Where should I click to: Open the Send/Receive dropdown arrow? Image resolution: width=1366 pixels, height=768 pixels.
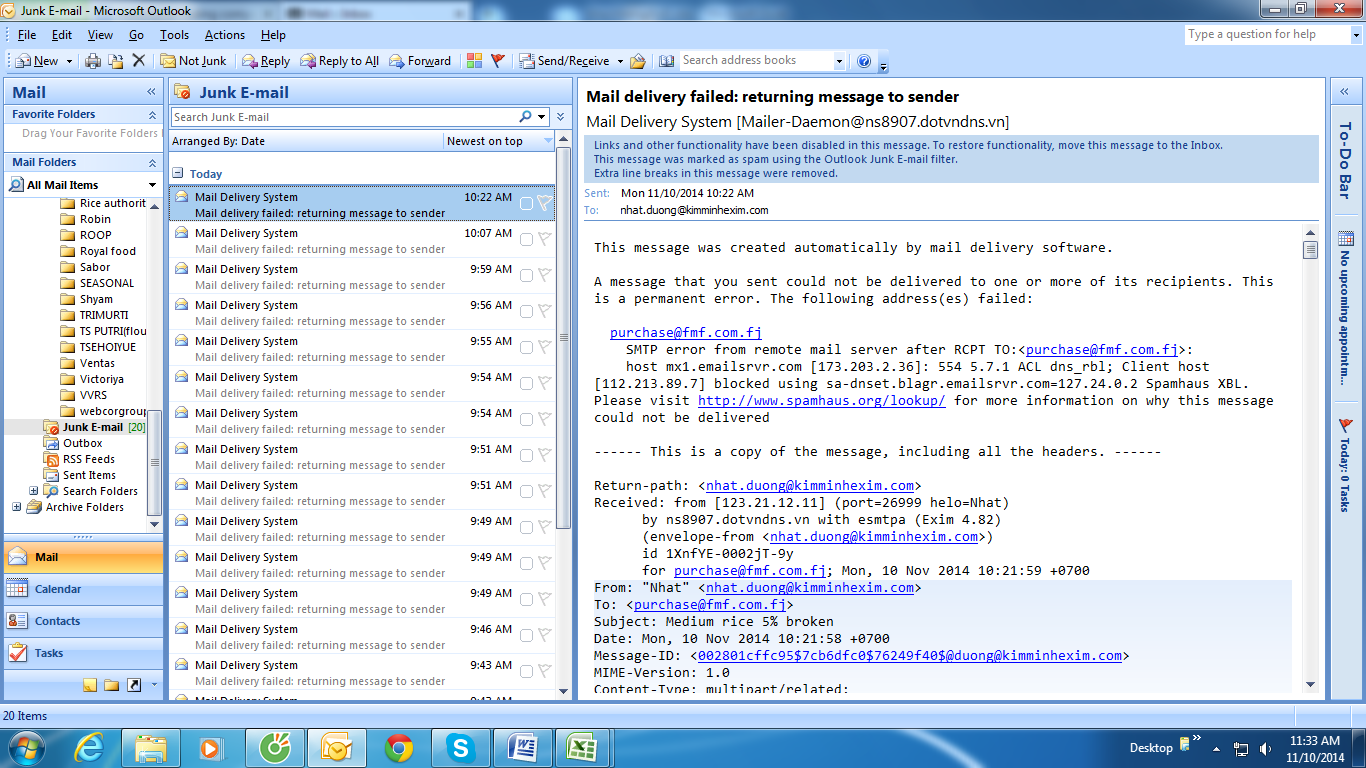pos(620,61)
